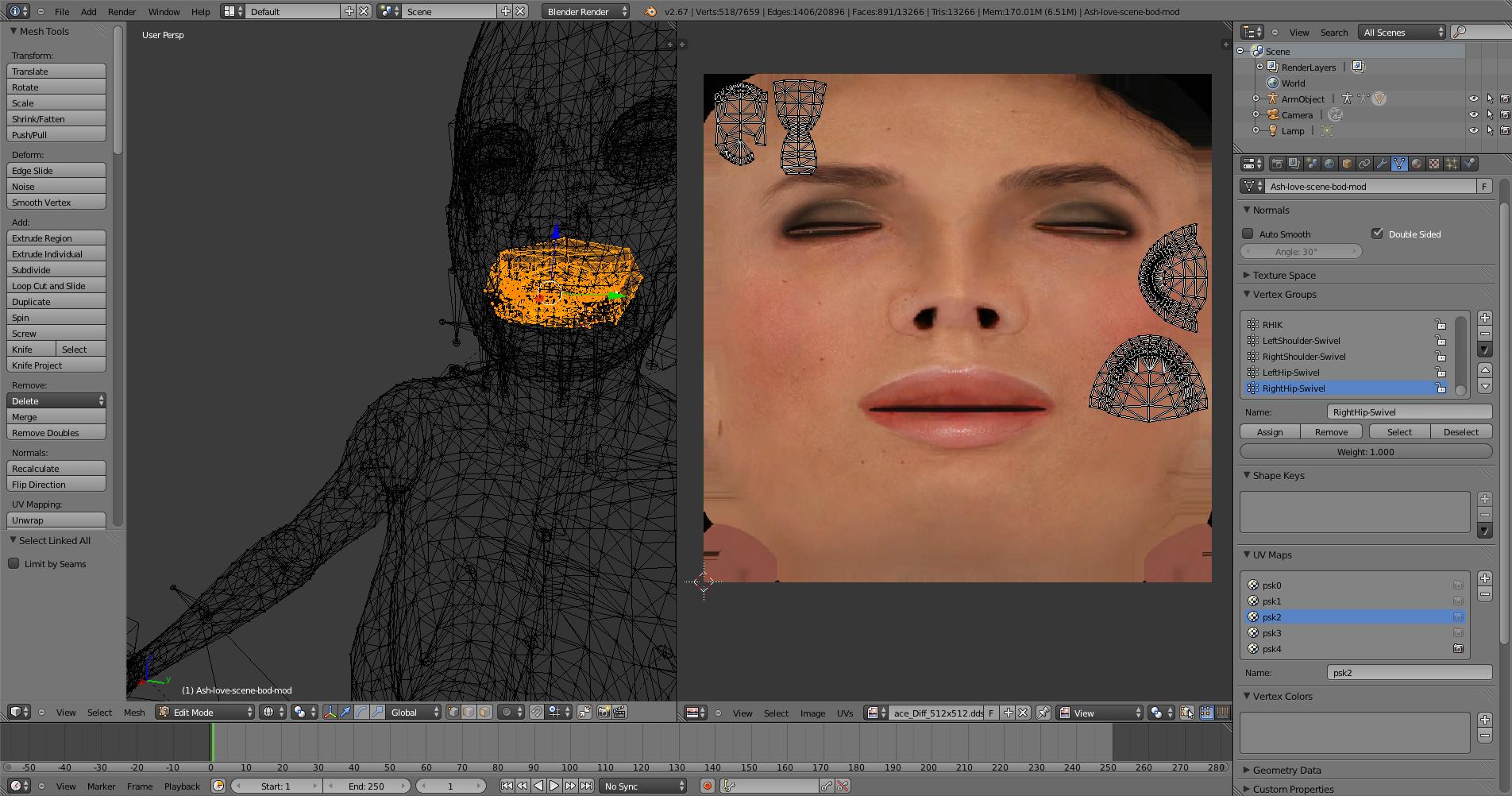Open the Particles properties tab (sparkles icon)
1512x796 pixels.
[1452, 164]
